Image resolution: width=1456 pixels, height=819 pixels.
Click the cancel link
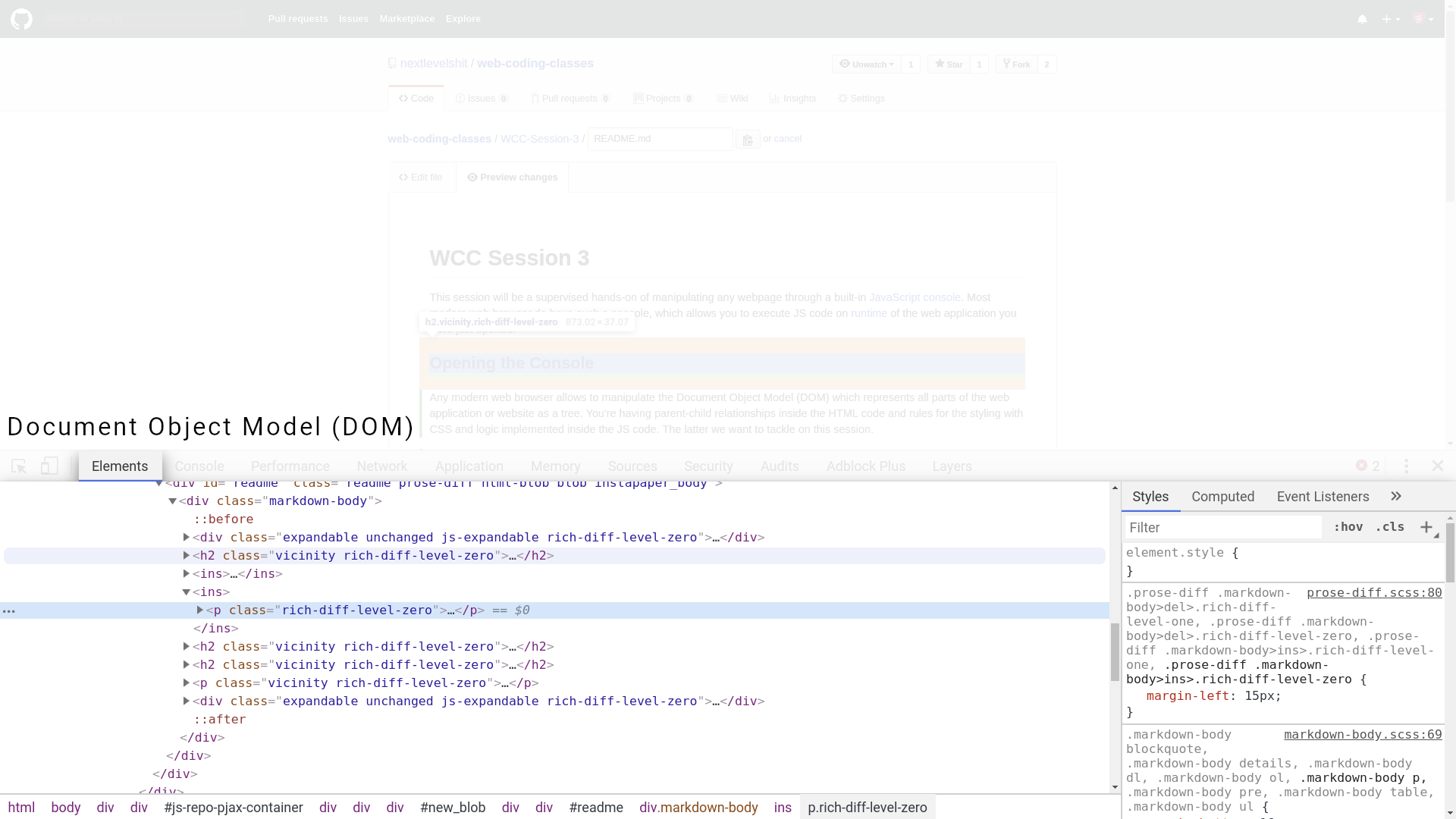coord(787,139)
